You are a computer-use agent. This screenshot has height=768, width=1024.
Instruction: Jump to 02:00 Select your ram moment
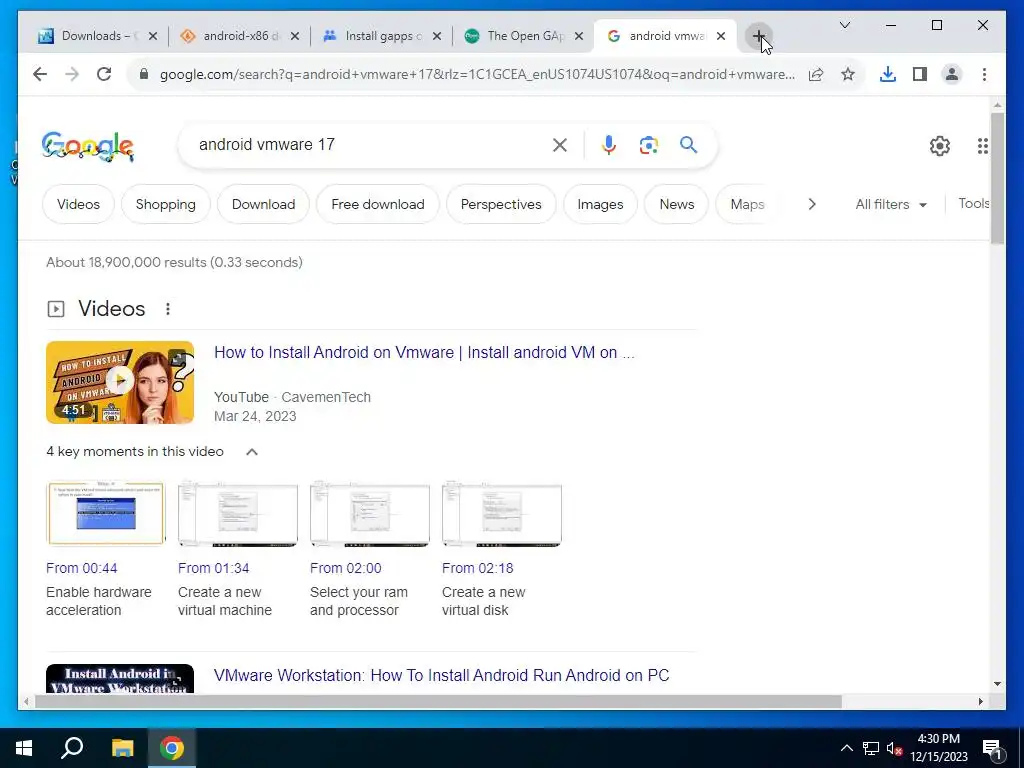tap(370, 550)
